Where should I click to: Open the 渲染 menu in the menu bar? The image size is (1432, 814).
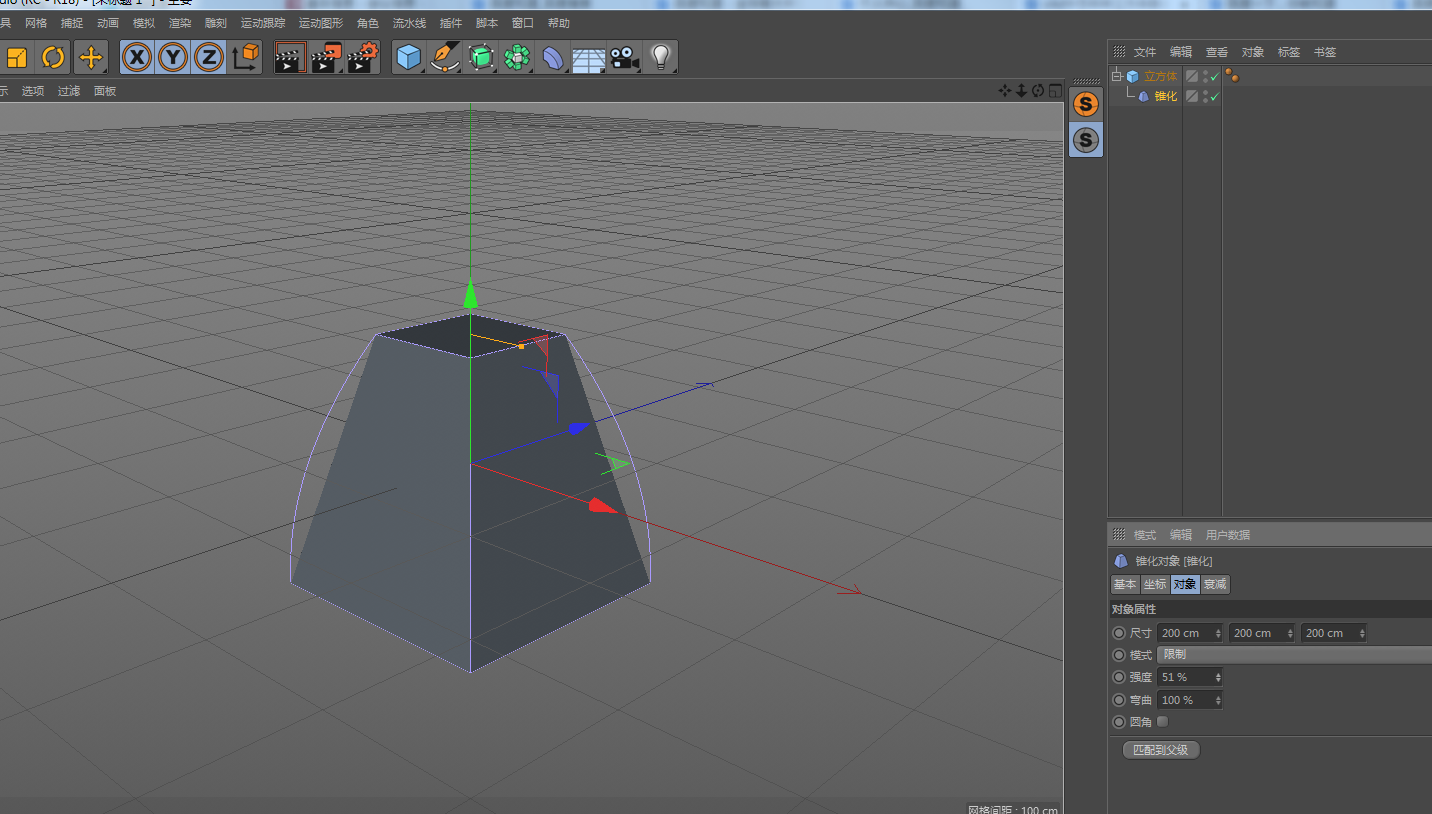point(180,23)
